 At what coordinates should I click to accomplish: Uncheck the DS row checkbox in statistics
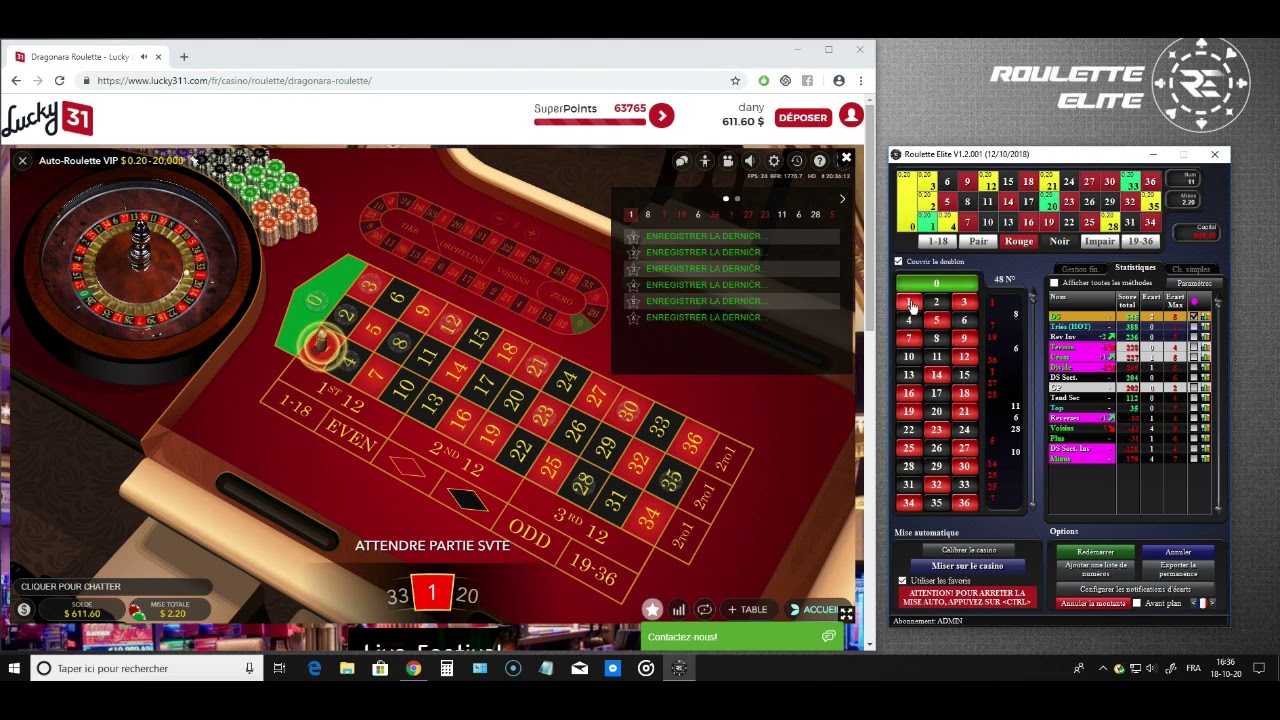[x=1193, y=317]
